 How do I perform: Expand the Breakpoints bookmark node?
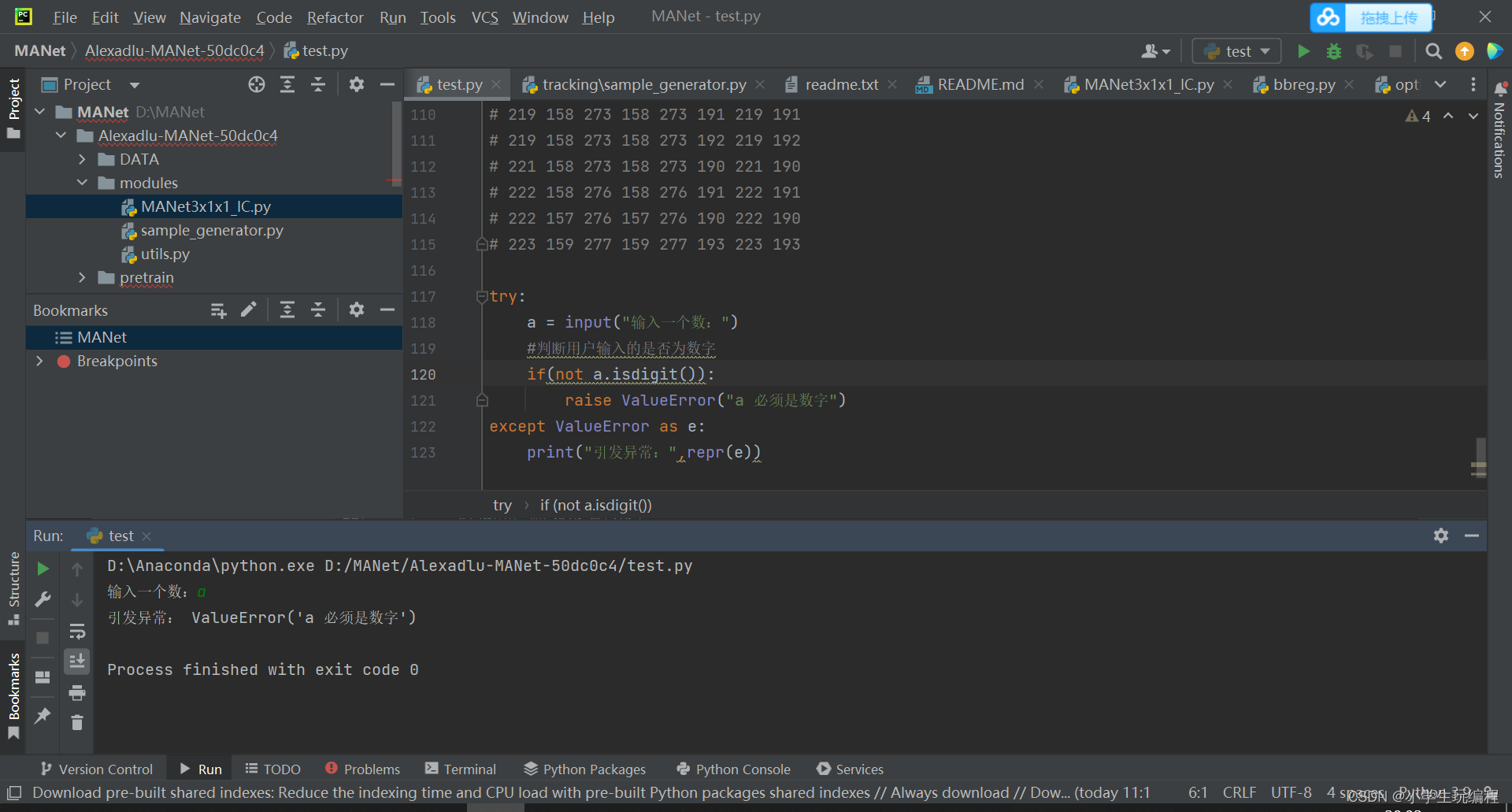(x=40, y=361)
